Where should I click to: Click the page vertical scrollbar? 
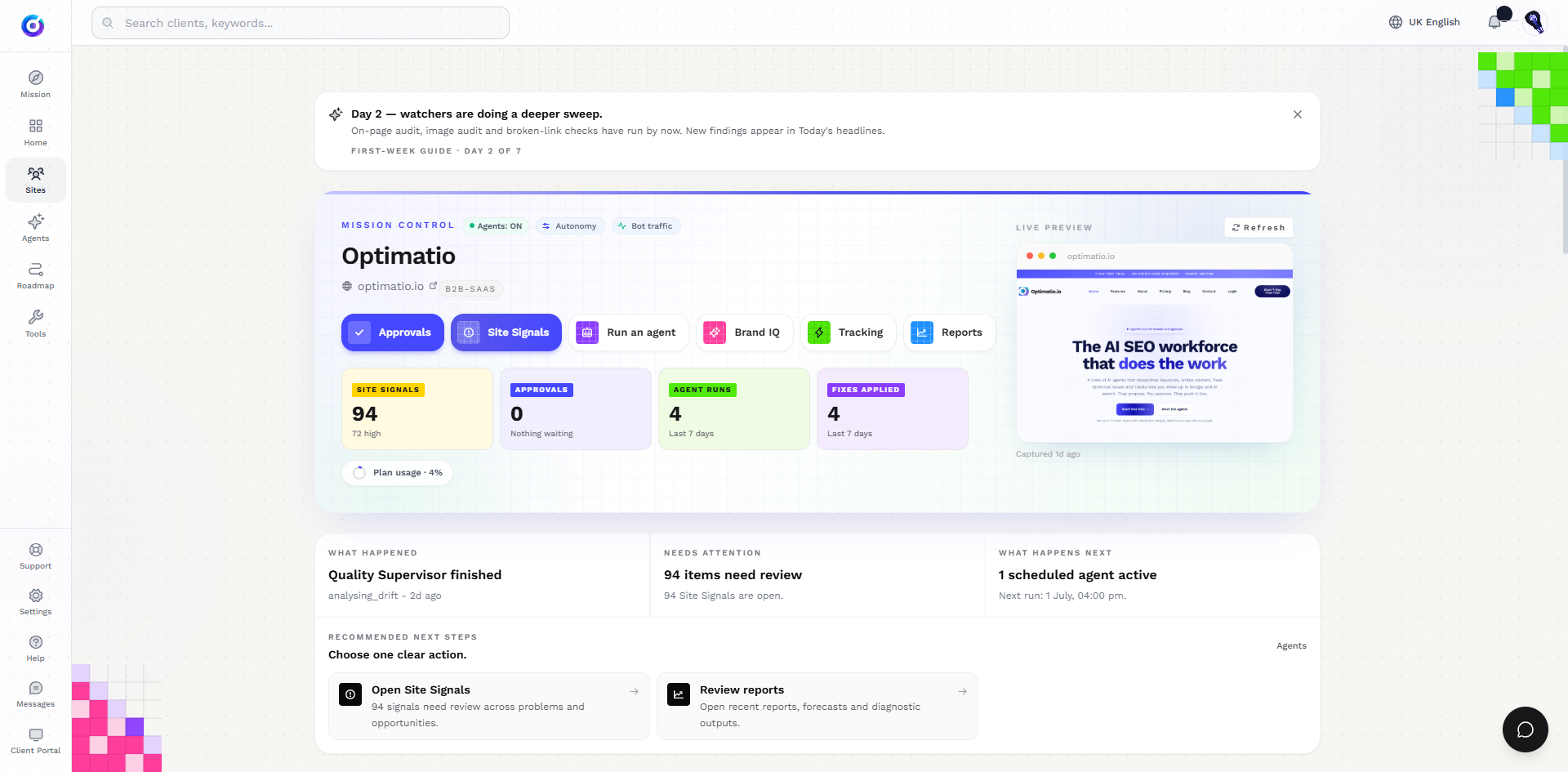tap(1564, 151)
